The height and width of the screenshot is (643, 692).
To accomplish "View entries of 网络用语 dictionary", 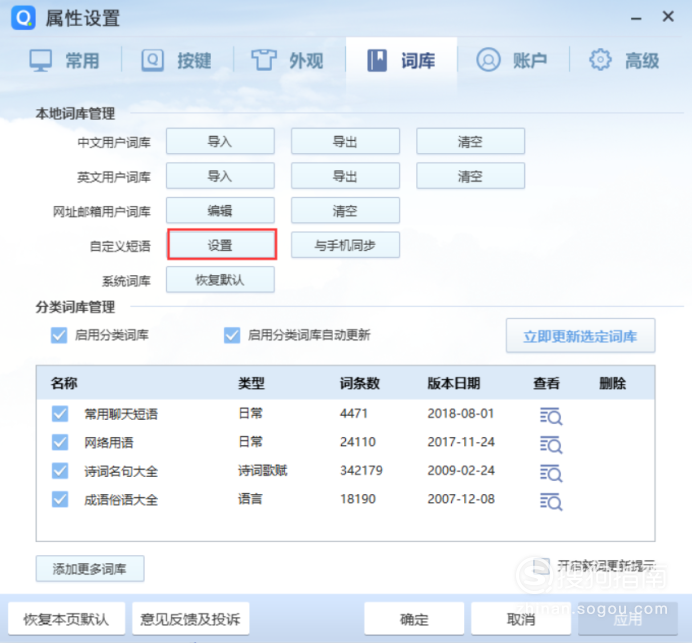I will 551,444.
